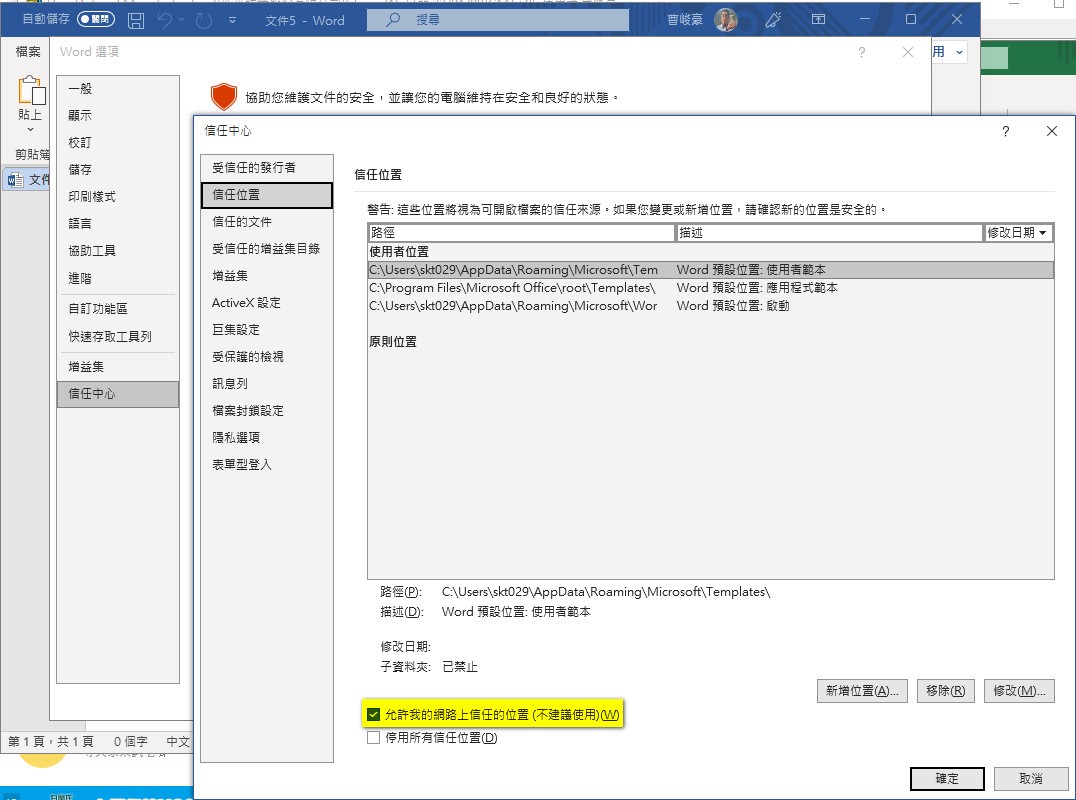Viewport: 1076px width, 800px height.
Task: Click 取消 to cancel Trust Center
Action: point(1031,779)
